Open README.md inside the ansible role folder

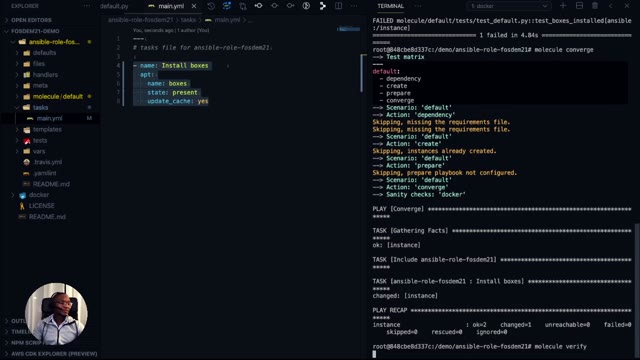(x=51, y=184)
